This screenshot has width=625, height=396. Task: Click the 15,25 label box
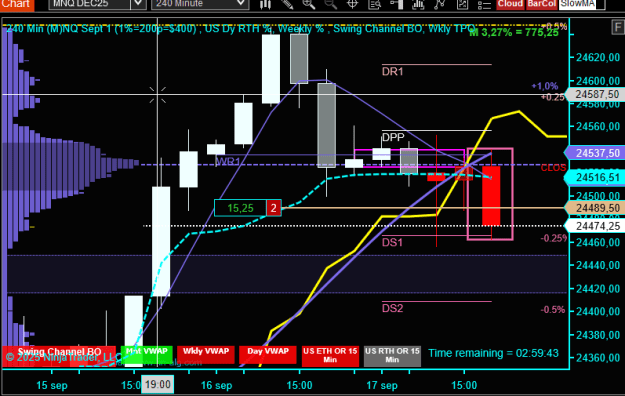(240, 208)
